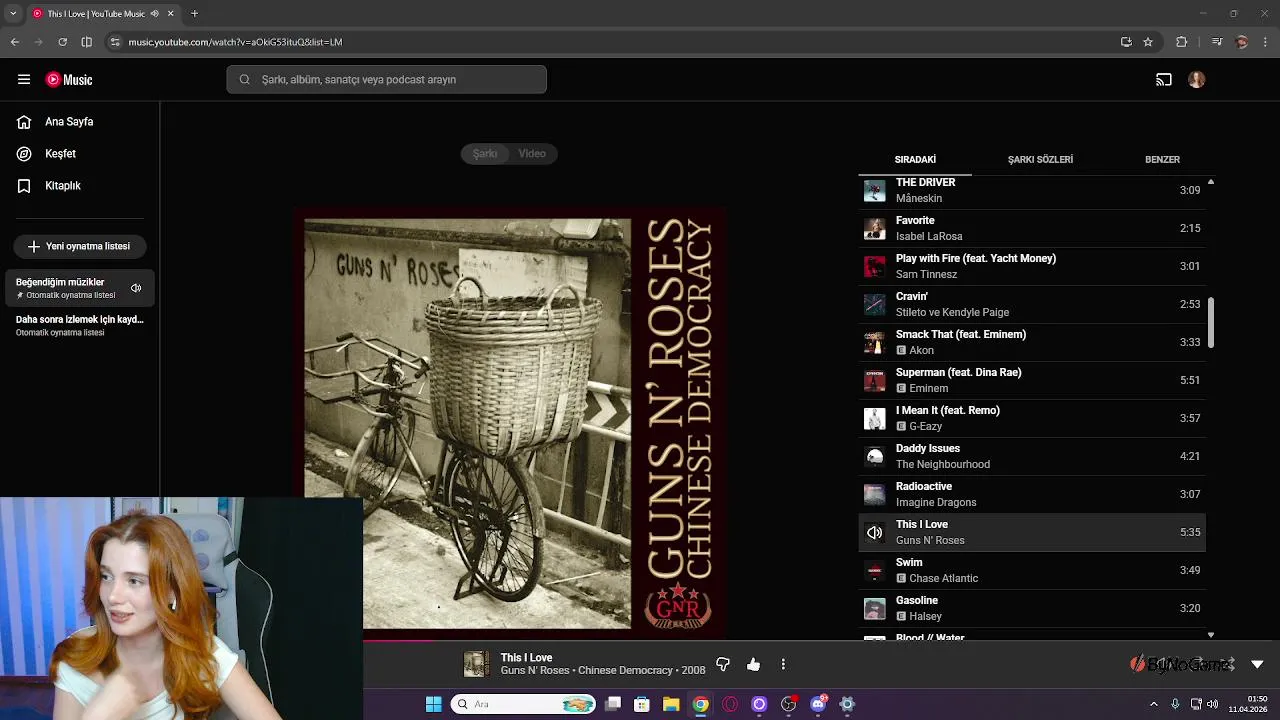Play Smack That by Akon from queue
1280x720 pixels.
pos(1032,342)
